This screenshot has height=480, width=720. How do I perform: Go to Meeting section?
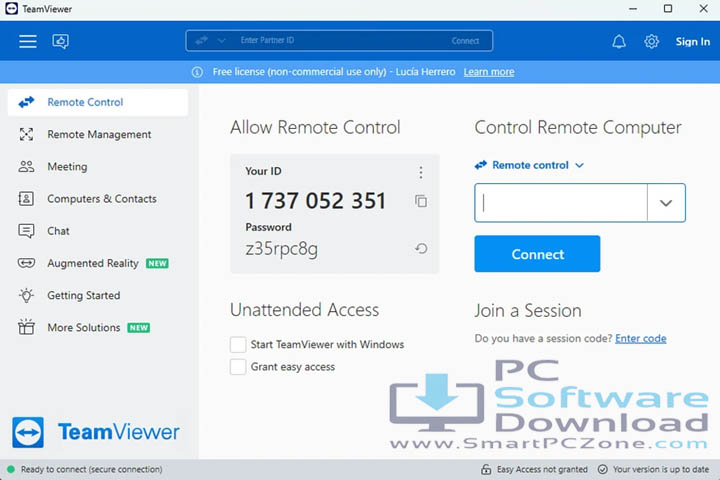[98, 166]
